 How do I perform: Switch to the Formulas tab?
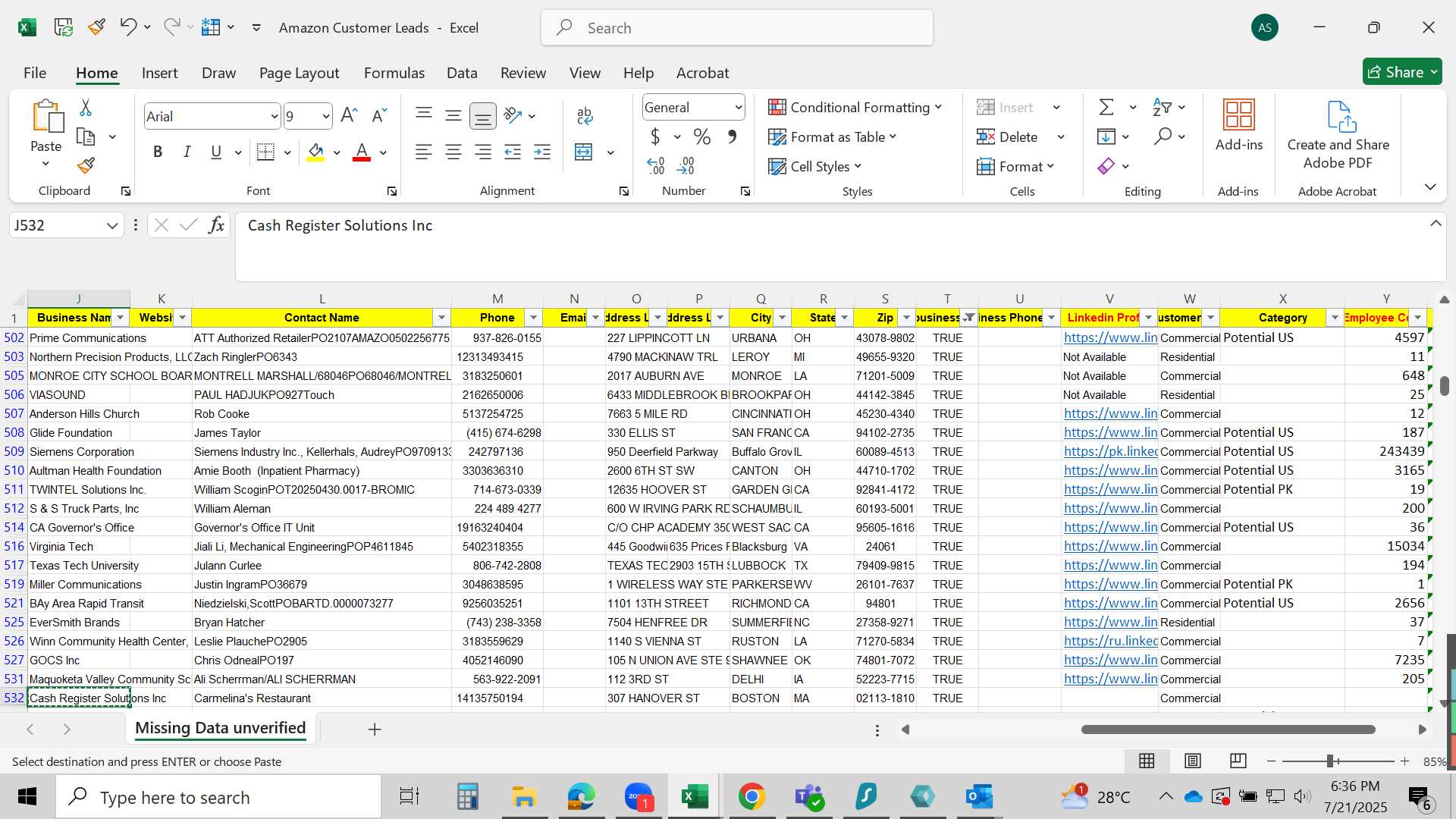click(x=394, y=73)
